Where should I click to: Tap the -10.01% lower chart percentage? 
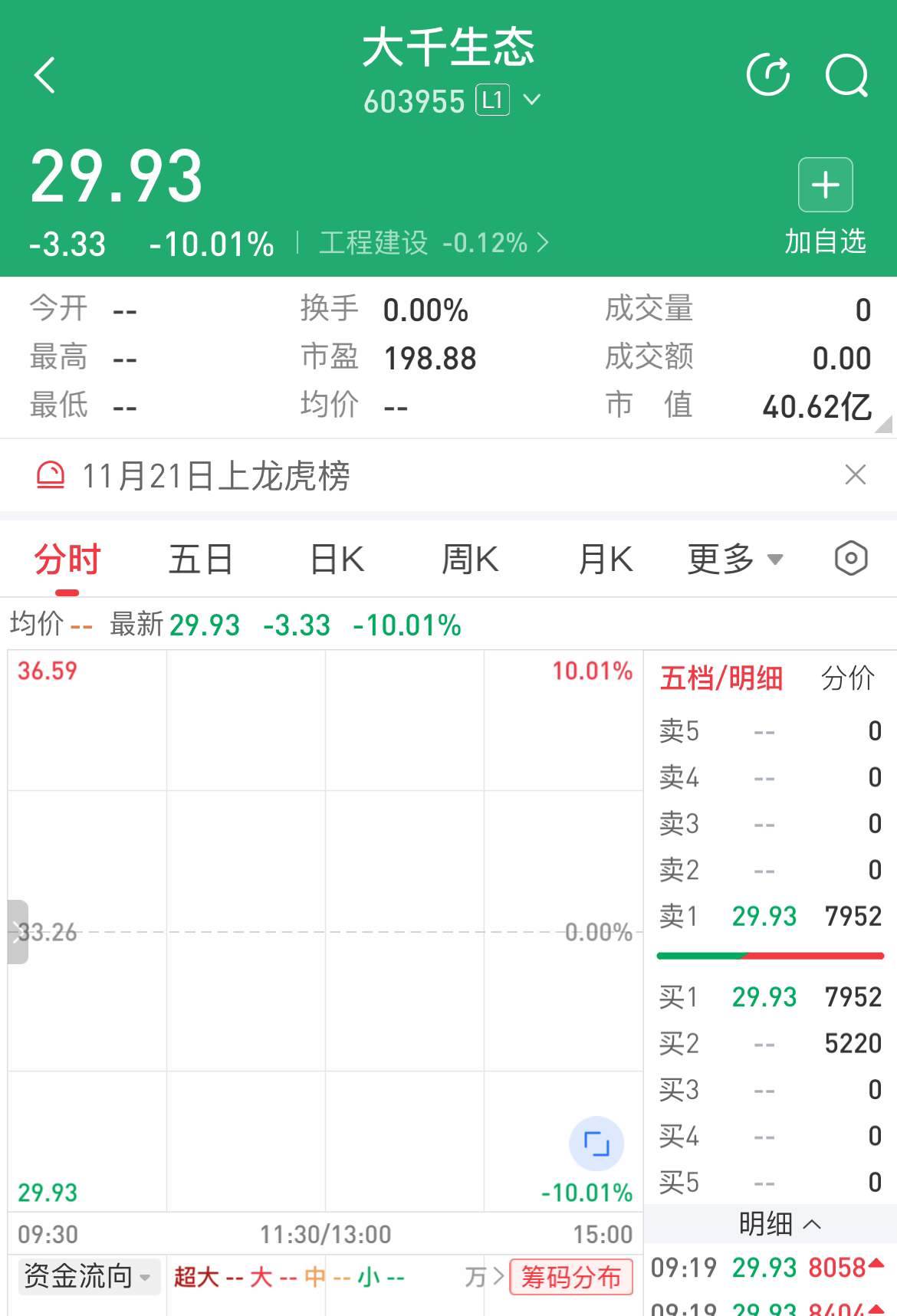click(586, 1193)
